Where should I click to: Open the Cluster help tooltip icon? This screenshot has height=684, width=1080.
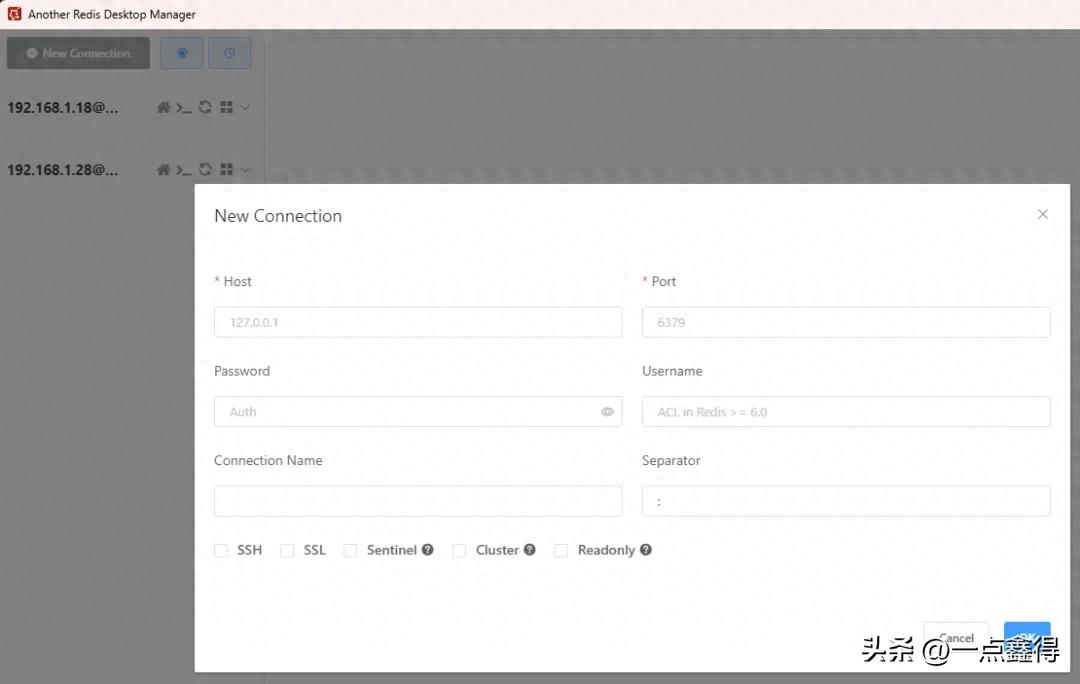tap(530, 550)
